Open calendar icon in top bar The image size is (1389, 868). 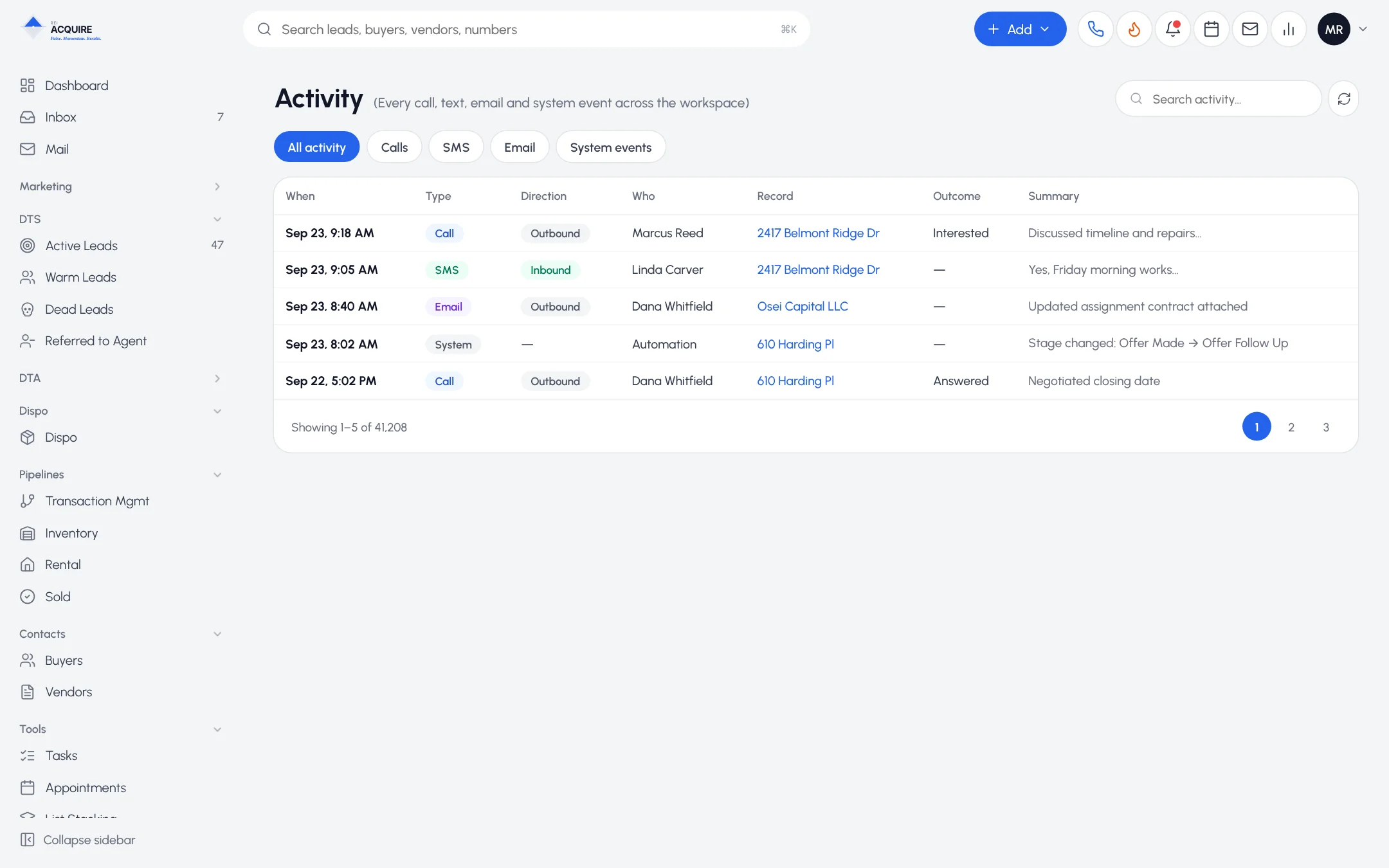coord(1211,29)
